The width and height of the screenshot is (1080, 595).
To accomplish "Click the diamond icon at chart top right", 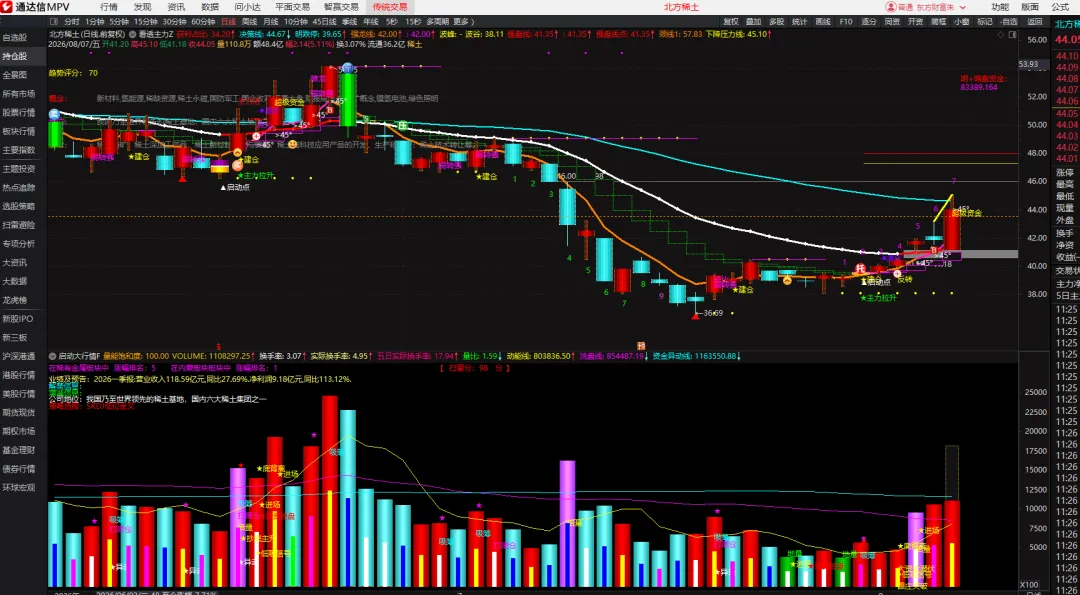I will click(x=1000, y=35).
